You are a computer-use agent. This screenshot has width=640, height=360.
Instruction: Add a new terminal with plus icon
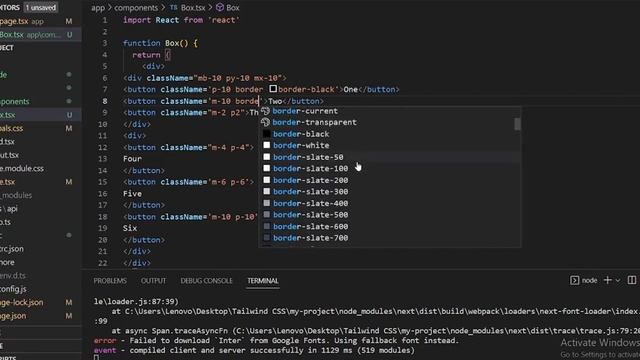pos(607,280)
